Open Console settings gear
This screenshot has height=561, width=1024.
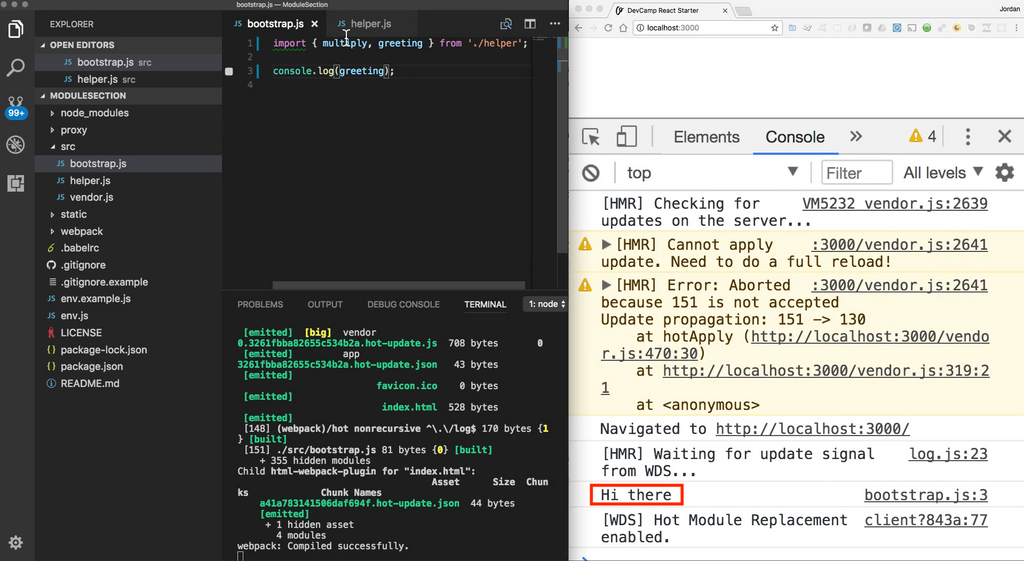point(1004,173)
